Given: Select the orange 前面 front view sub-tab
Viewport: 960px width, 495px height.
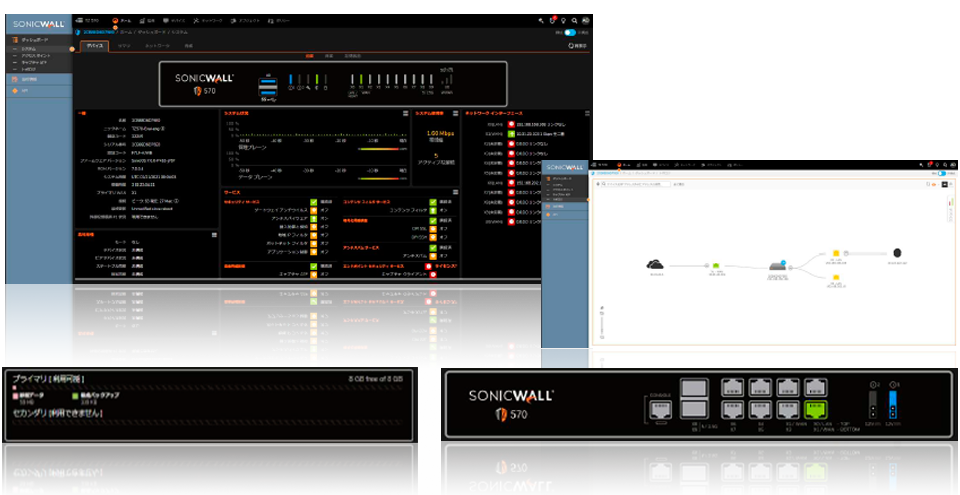Looking at the screenshot, I should [310, 56].
